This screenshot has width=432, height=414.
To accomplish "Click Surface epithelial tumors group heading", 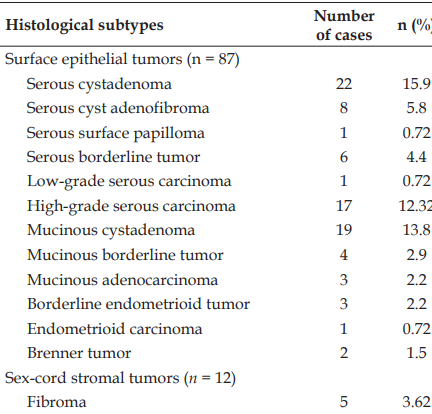I will click(122, 60).
